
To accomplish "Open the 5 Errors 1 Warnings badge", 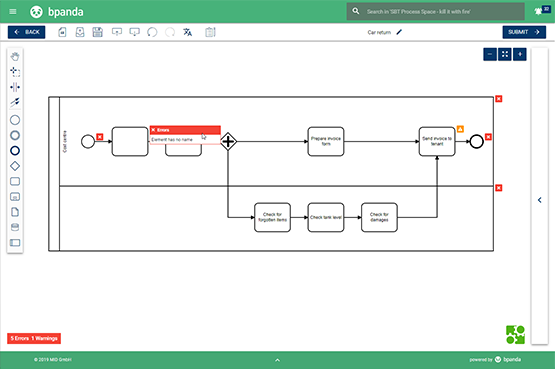I will 34,338.
